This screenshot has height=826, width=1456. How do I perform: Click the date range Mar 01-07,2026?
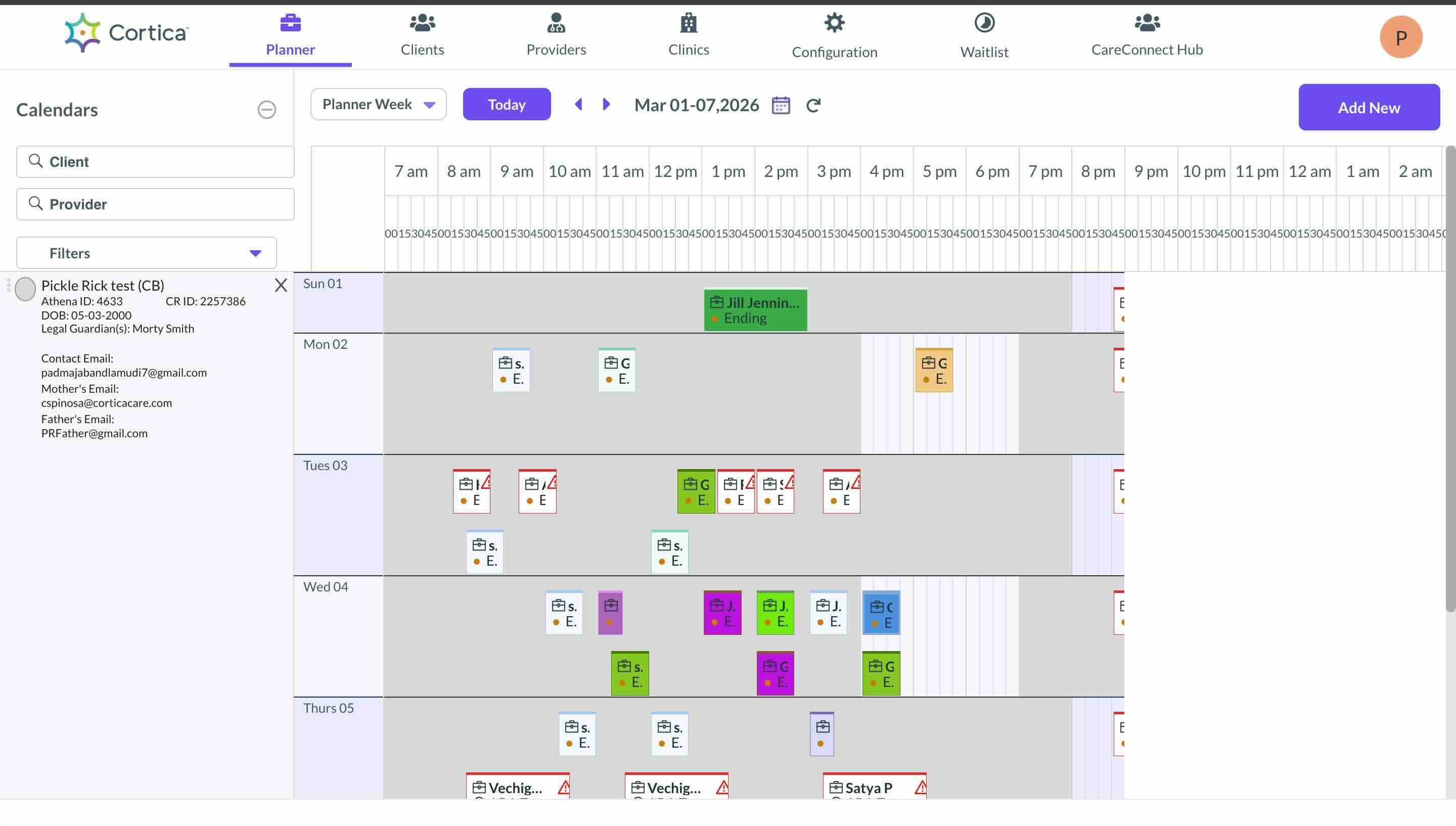point(697,105)
